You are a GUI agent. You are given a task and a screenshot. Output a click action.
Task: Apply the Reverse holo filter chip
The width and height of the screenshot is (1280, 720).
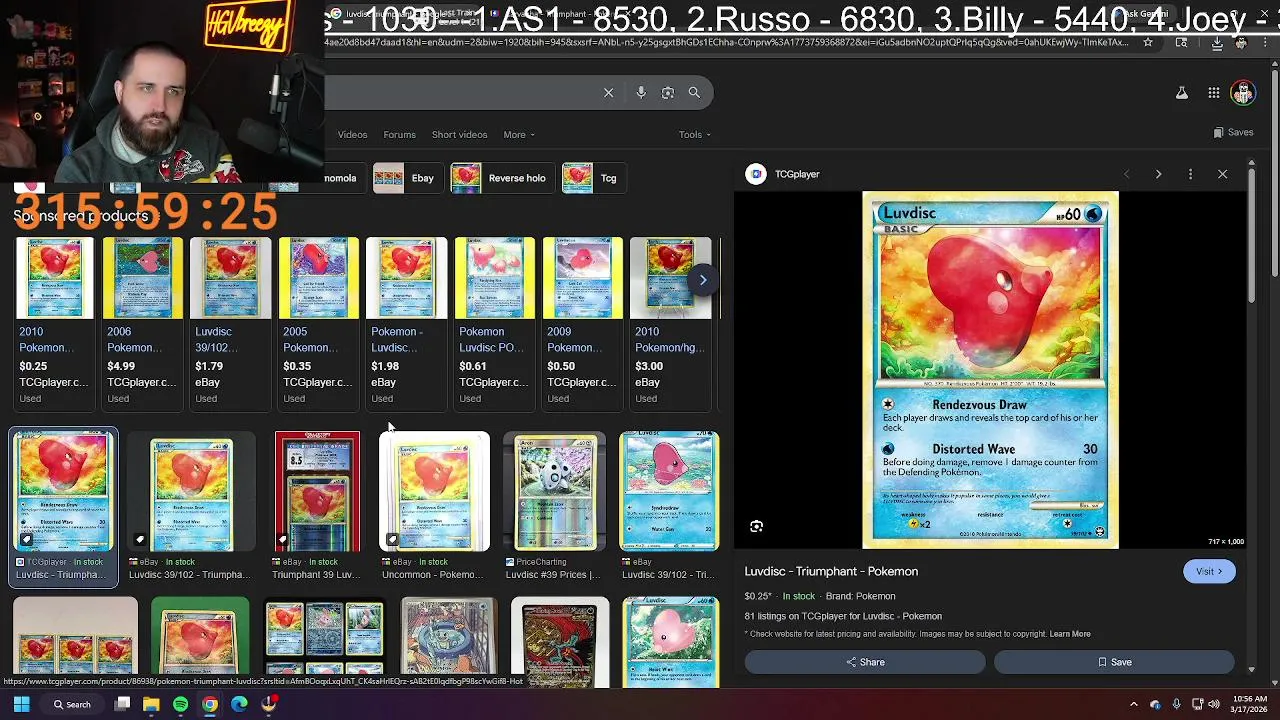(x=500, y=178)
